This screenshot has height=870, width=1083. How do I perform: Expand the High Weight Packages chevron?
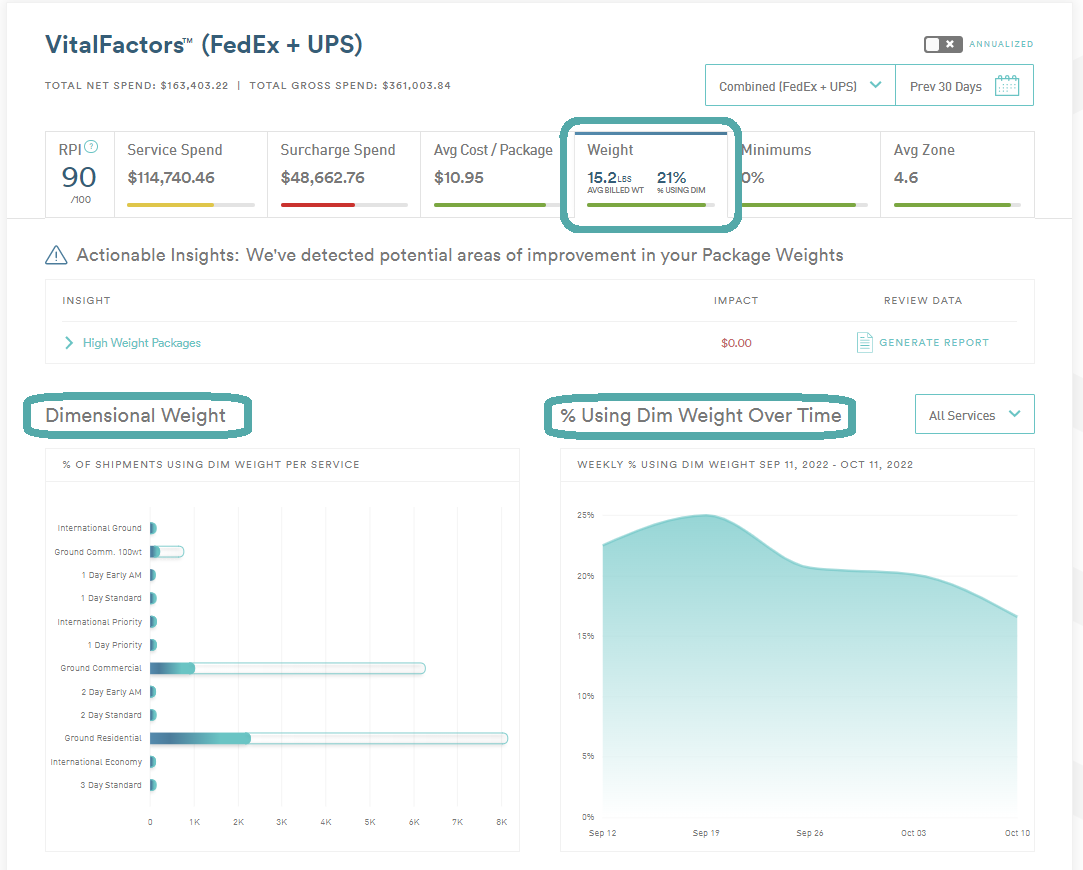click(x=68, y=342)
